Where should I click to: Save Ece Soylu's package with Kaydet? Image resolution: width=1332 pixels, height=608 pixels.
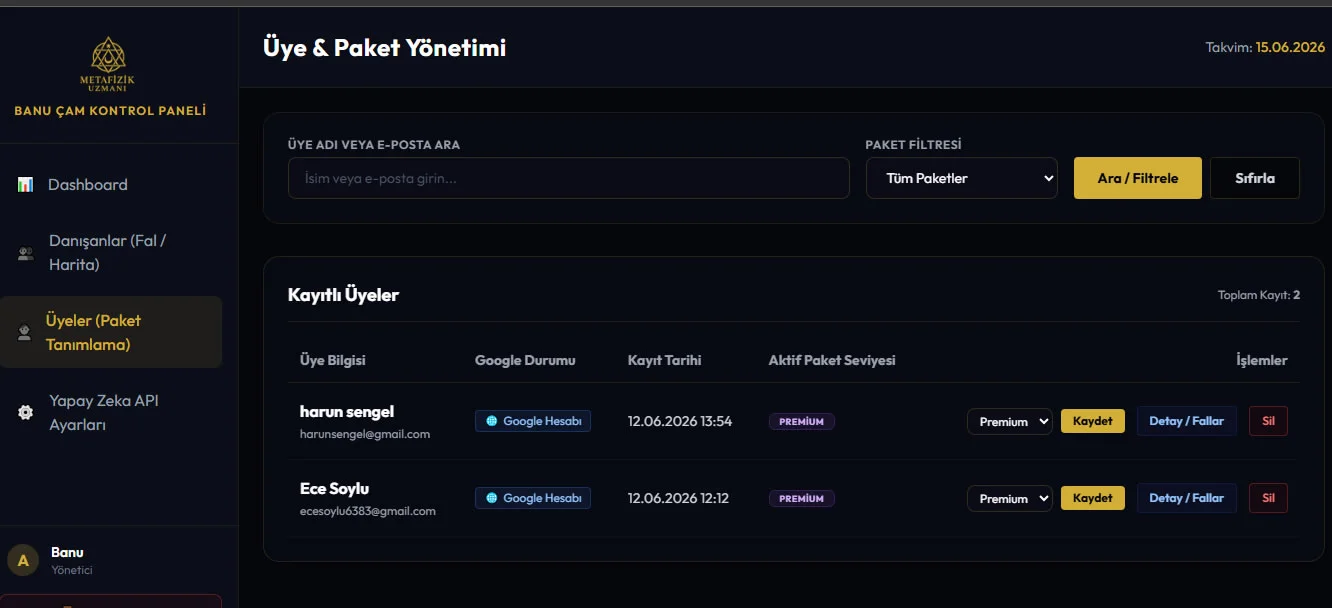(1093, 498)
